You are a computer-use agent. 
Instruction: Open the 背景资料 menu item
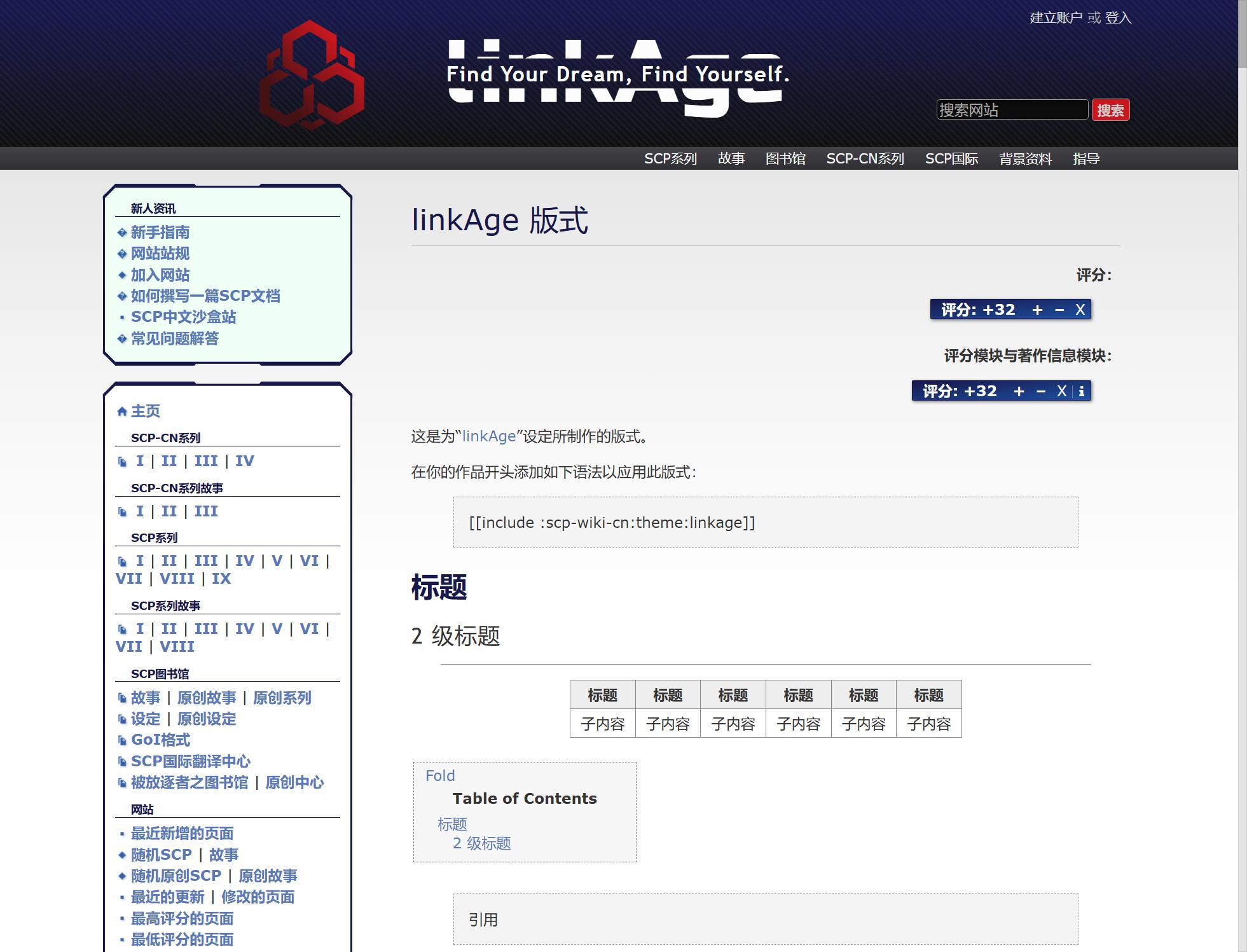(1025, 158)
